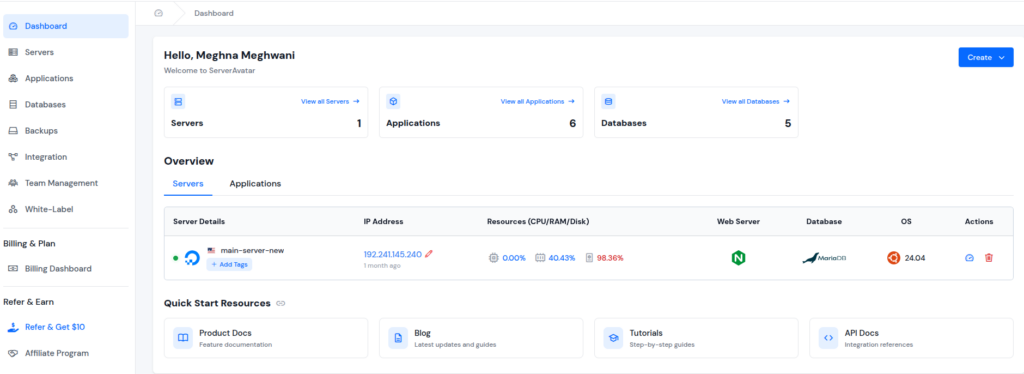The width and height of the screenshot is (1024, 374).
Task: Click the server online status dot
Action: (x=176, y=258)
